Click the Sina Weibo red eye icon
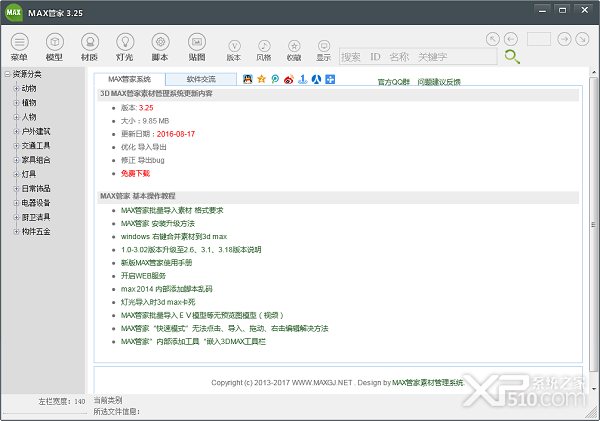 click(289, 79)
